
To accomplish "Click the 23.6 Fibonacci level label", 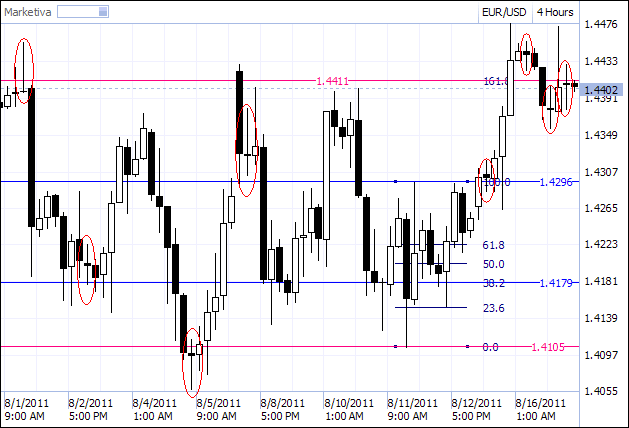I will [x=493, y=308].
